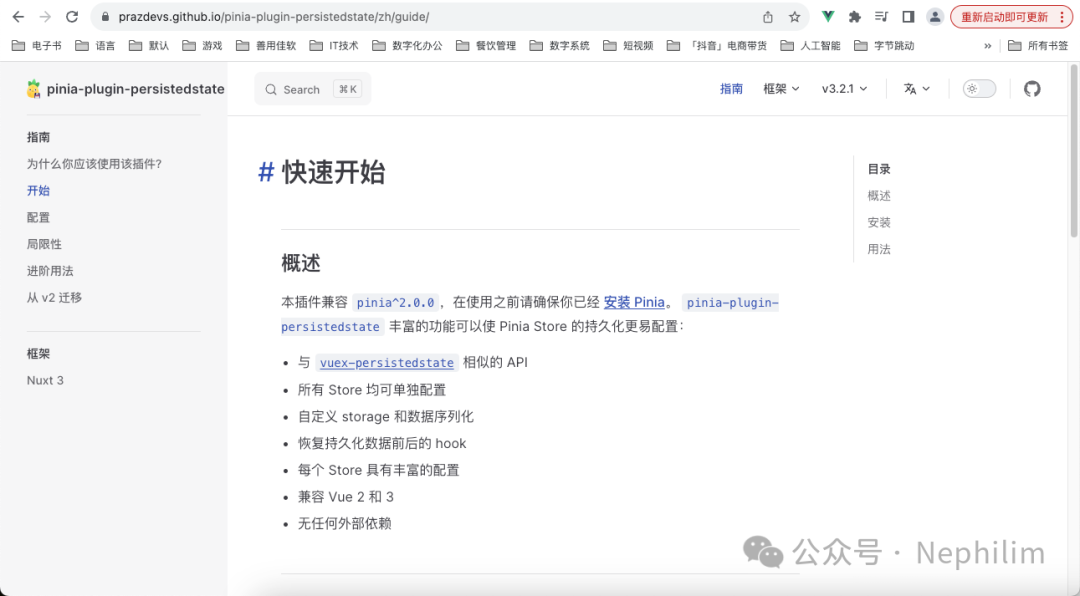This screenshot has width=1080, height=596.
Task: Open the 电子书 bookmark folder
Action: tap(37, 45)
